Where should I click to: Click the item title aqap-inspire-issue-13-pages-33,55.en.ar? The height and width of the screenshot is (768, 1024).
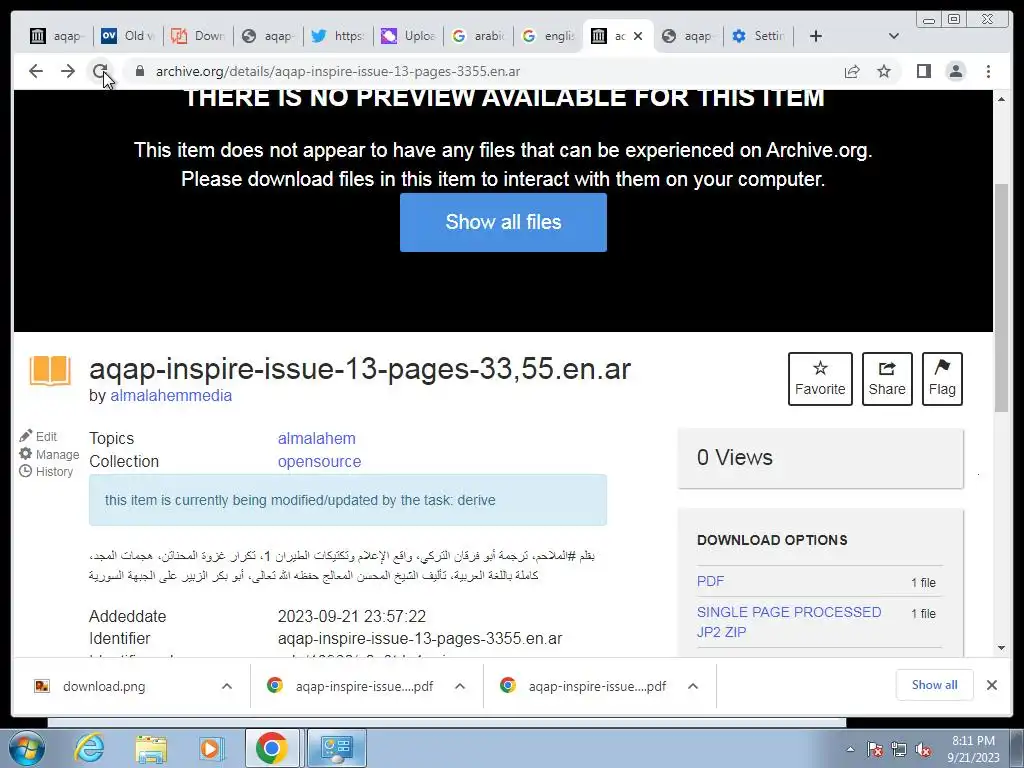point(360,369)
